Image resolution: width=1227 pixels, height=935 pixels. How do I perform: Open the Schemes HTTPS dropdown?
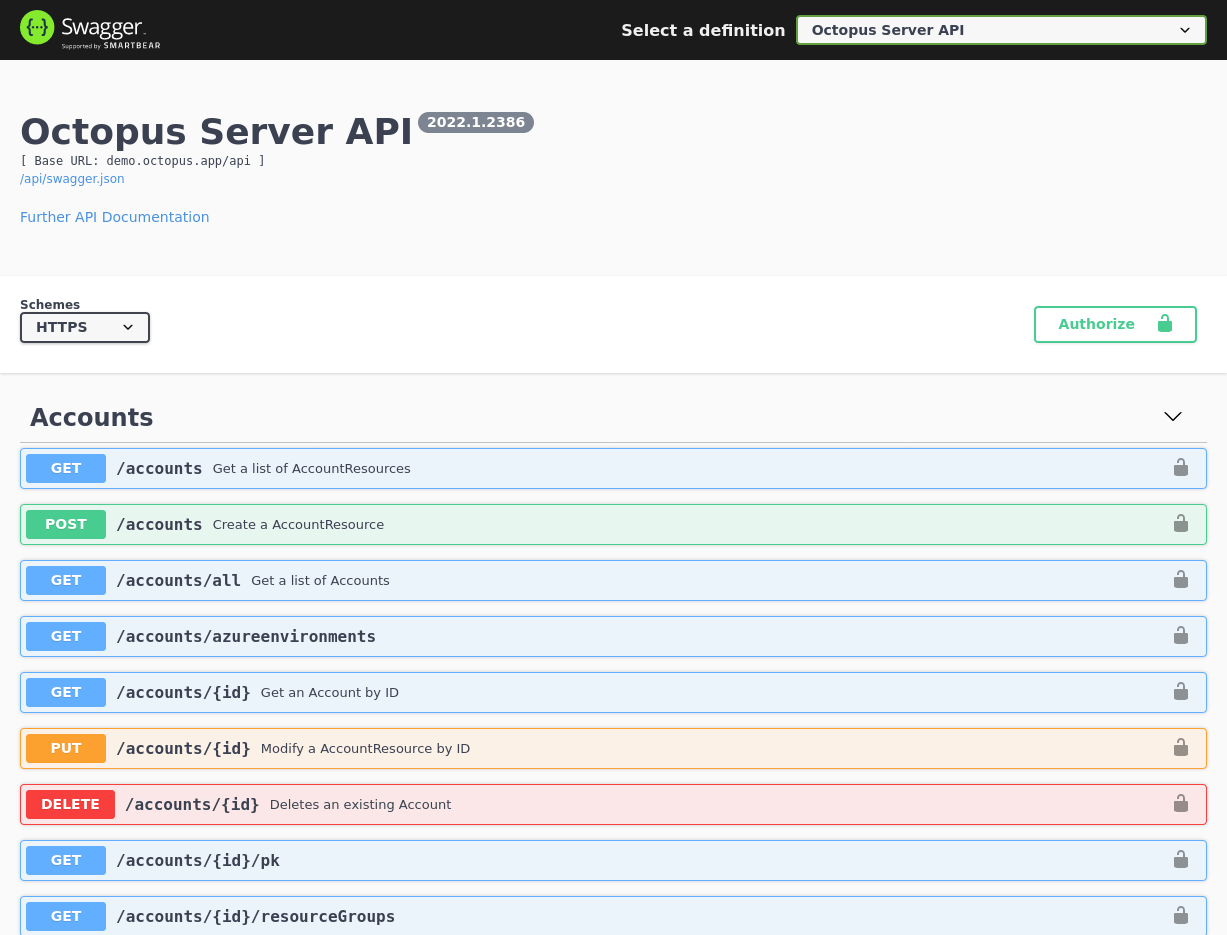tap(84, 327)
